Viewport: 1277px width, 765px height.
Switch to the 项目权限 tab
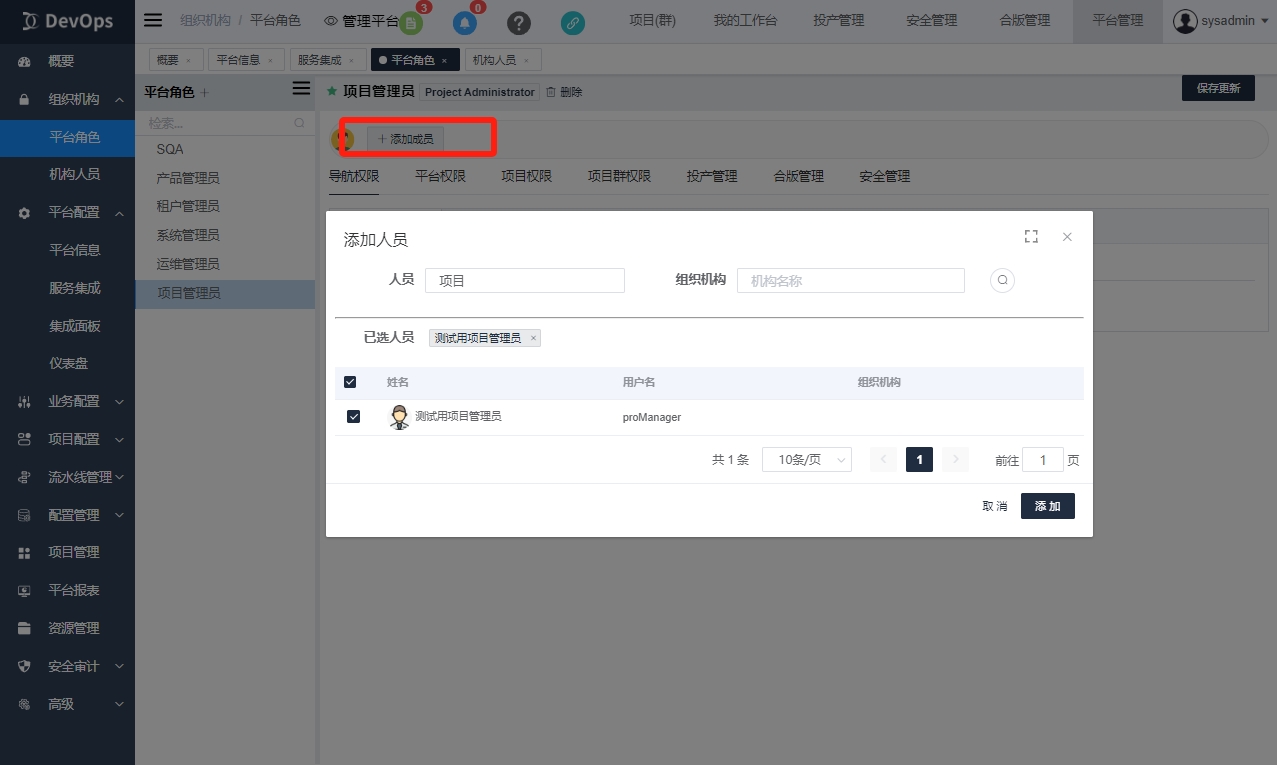tap(526, 176)
